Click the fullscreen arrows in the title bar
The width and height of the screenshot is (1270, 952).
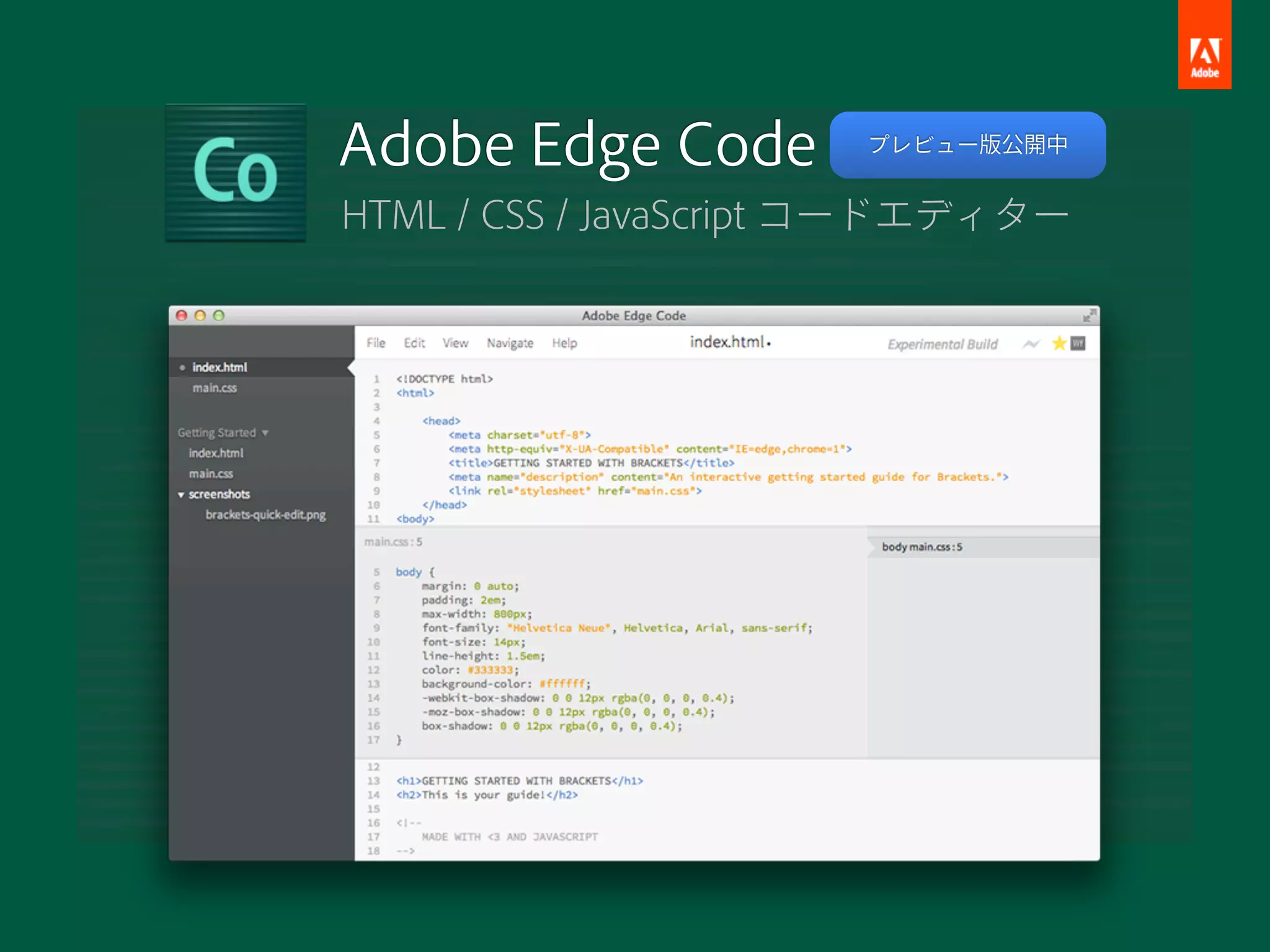[x=1089, y=315]
